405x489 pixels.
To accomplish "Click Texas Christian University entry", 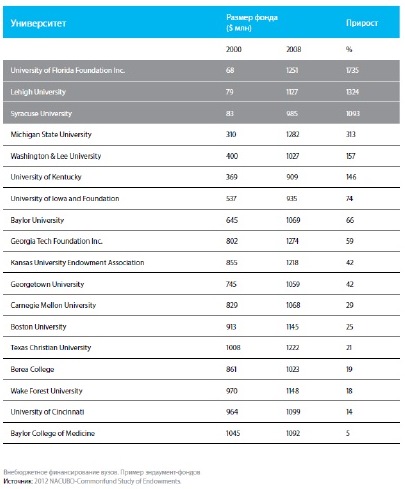I will coord(51,348).
